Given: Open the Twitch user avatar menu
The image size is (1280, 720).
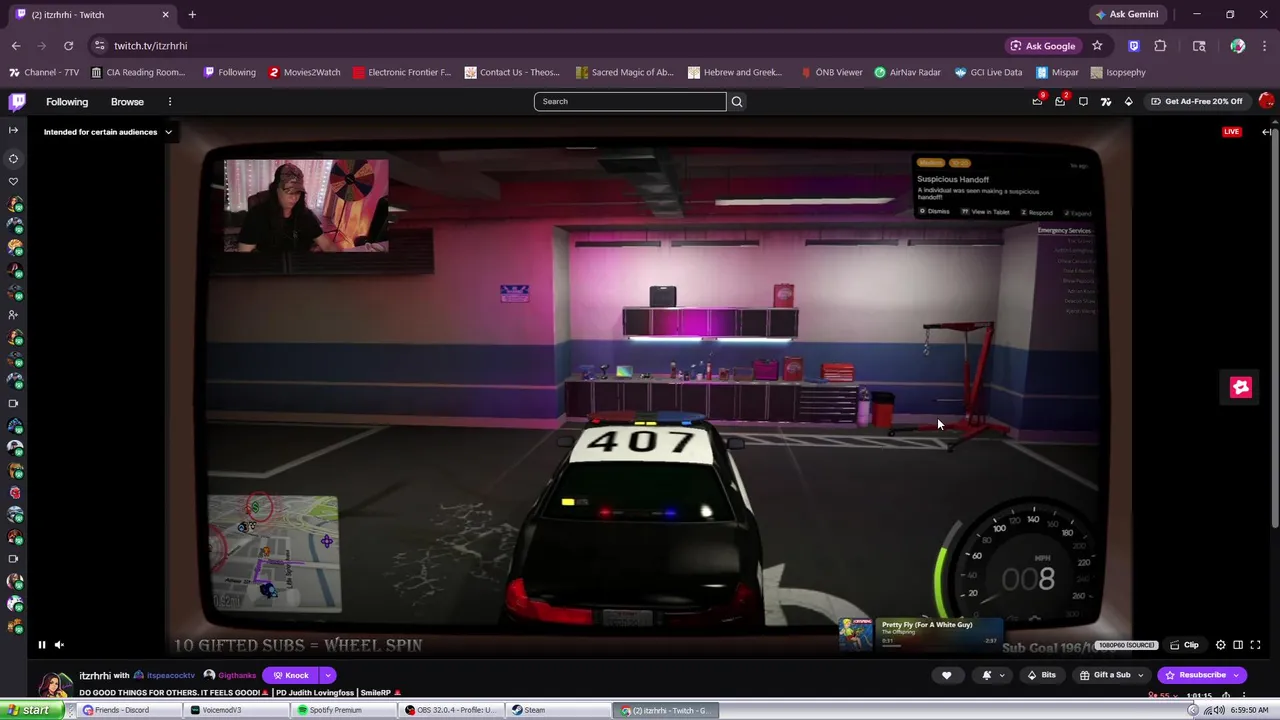Looking at the screenshot, I should point(1266,101).
